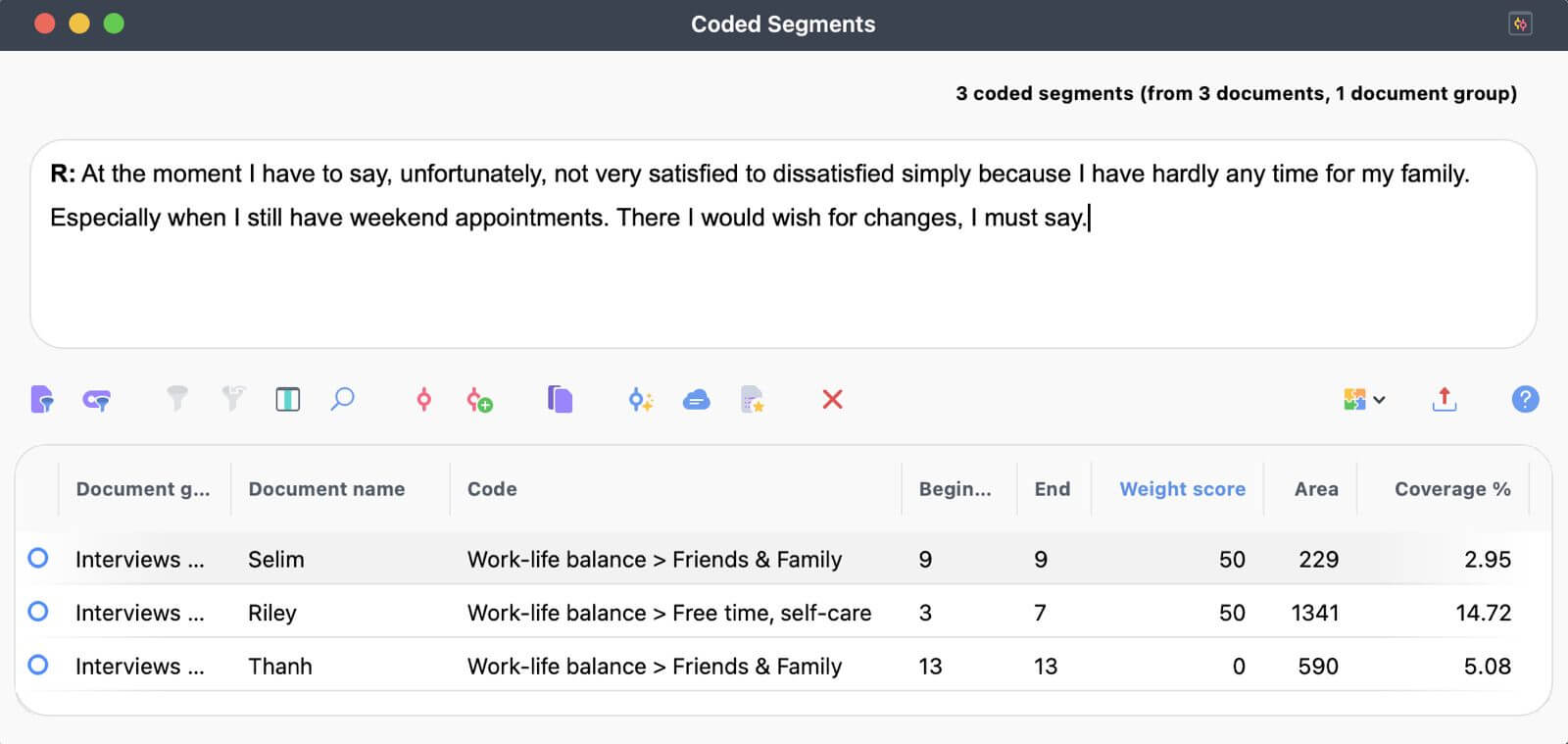Click the 'Interviews ...' cell in Thanh's row
1568x744 pixels.
click(x=140, y=667)
